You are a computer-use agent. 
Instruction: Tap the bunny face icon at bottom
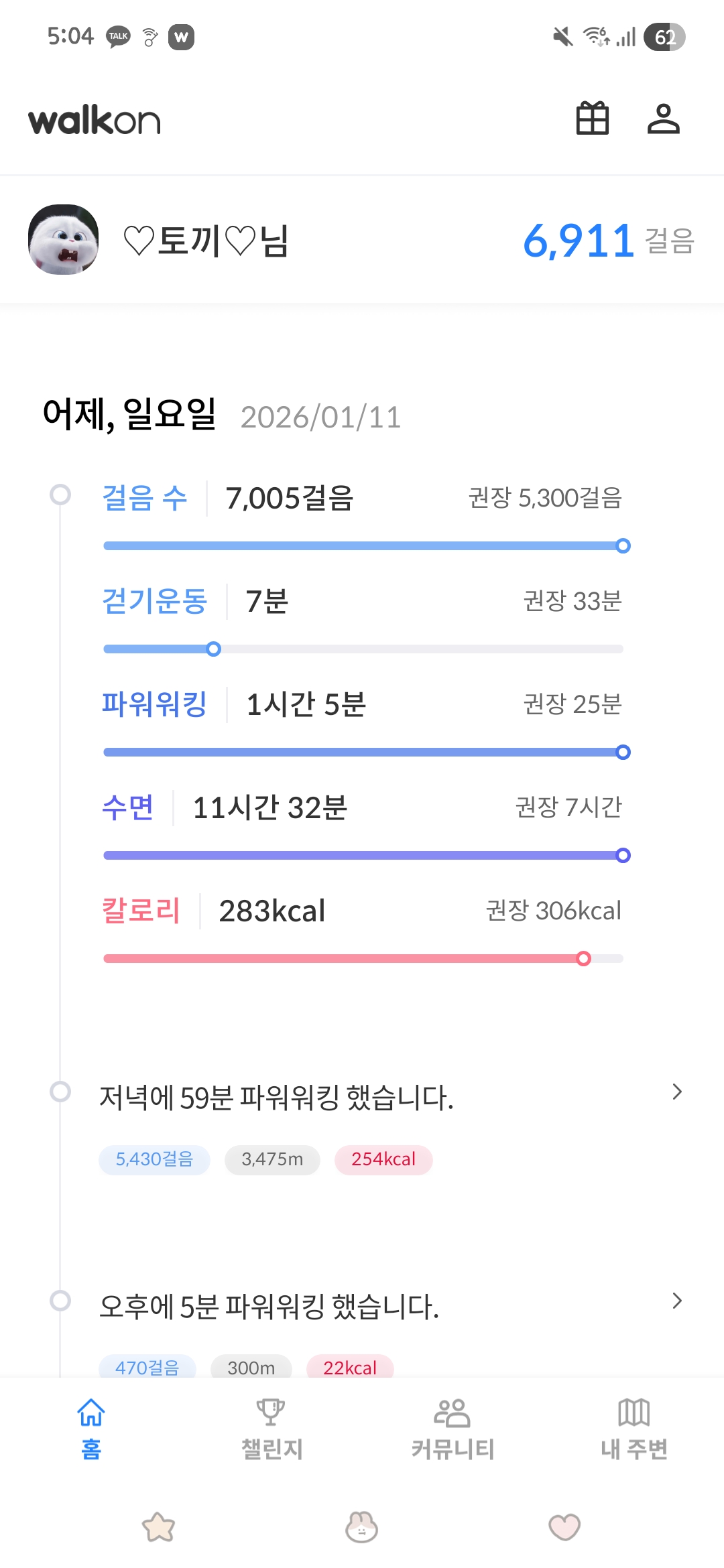361,1527
